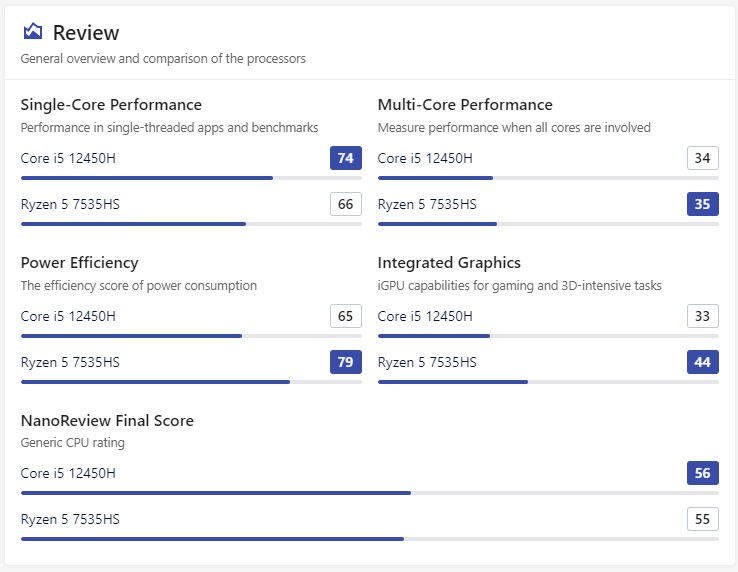Click Core i5 12450H final score bar

pyautogui.click(x=369, y=493)
